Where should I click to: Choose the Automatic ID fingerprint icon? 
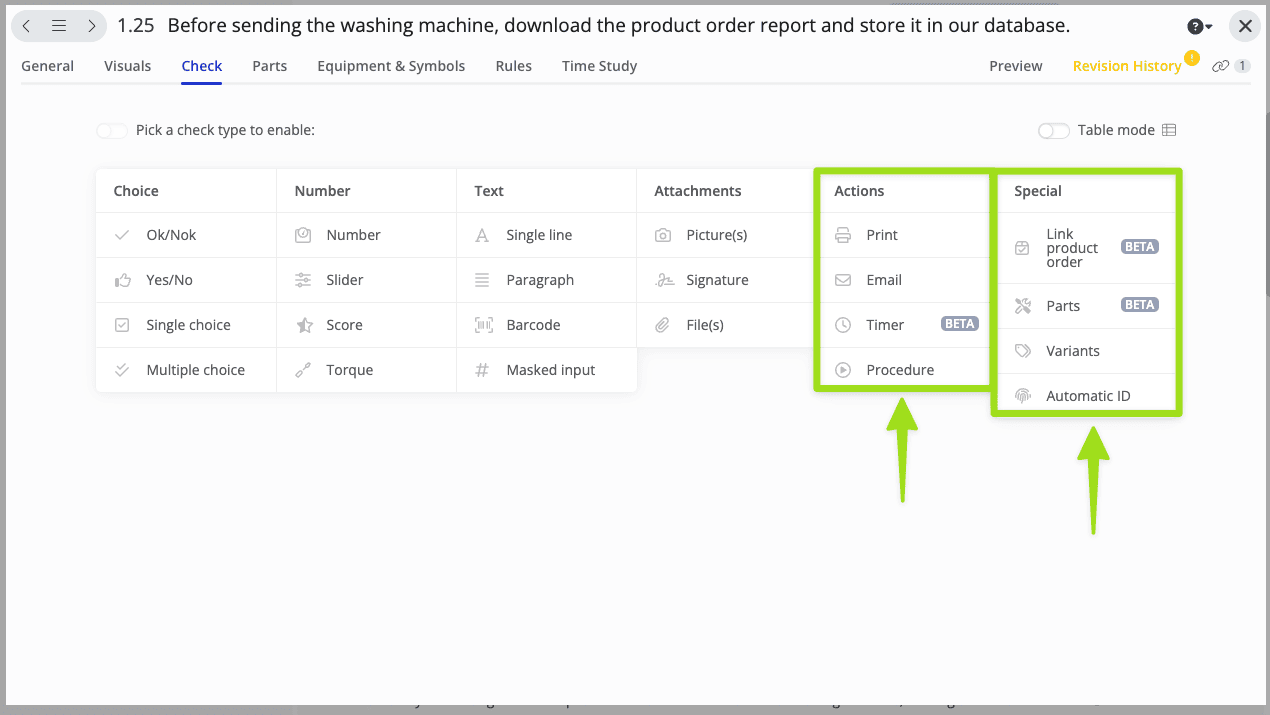1022,396
